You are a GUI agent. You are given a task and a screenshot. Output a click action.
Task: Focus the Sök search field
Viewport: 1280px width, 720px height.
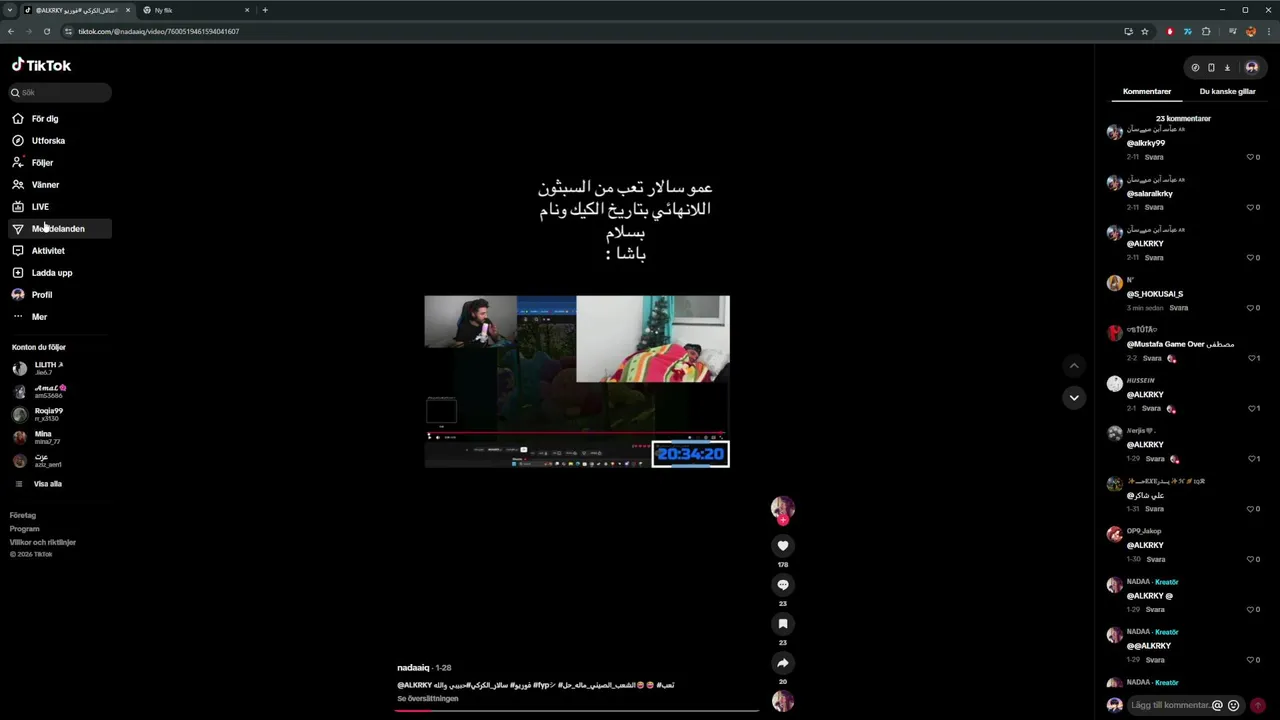60,92
